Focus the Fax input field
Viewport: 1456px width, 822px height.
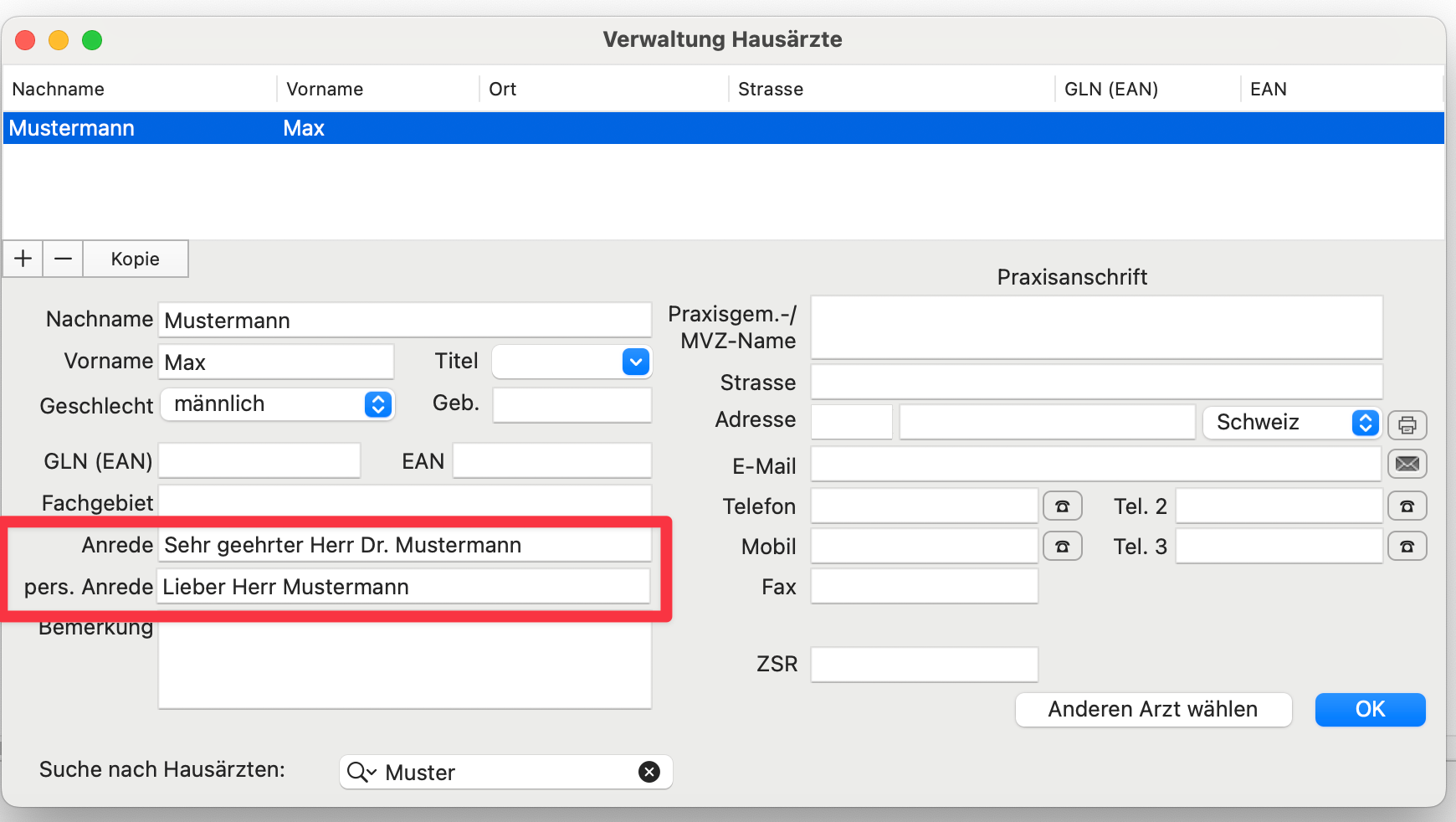(925, 586)
